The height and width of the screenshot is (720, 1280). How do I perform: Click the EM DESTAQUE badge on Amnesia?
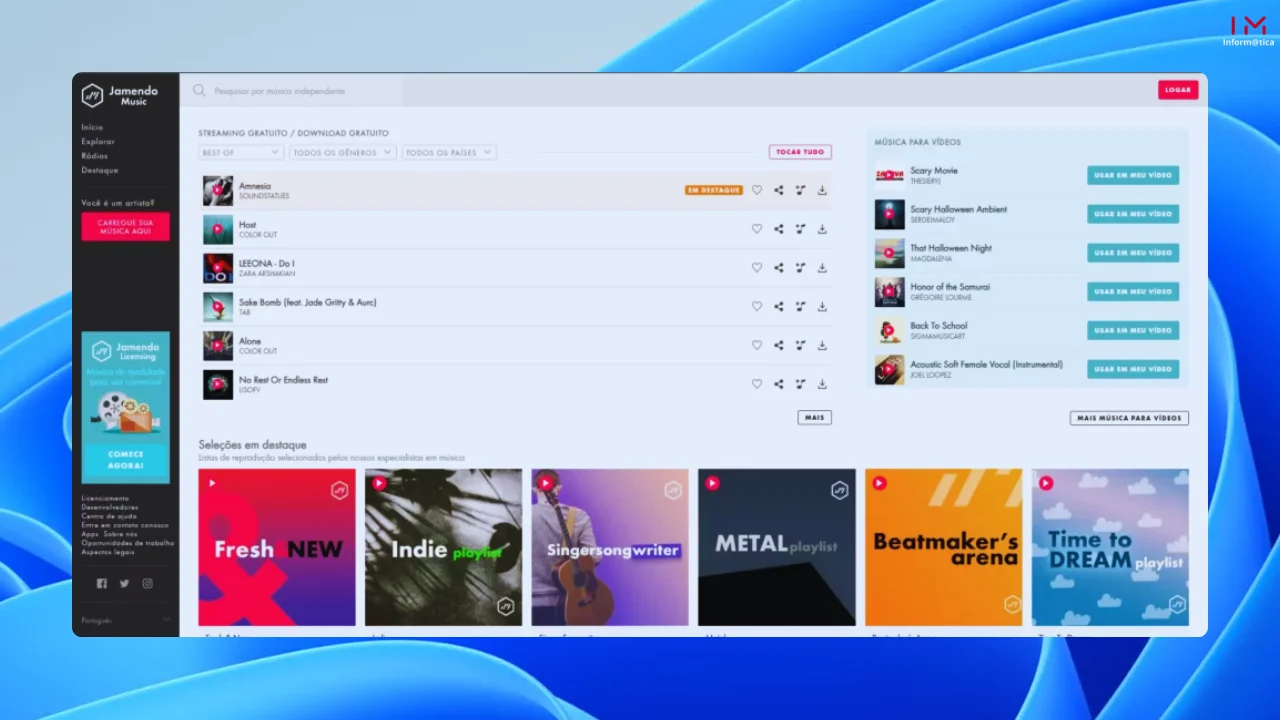click(x=714, y=190)
